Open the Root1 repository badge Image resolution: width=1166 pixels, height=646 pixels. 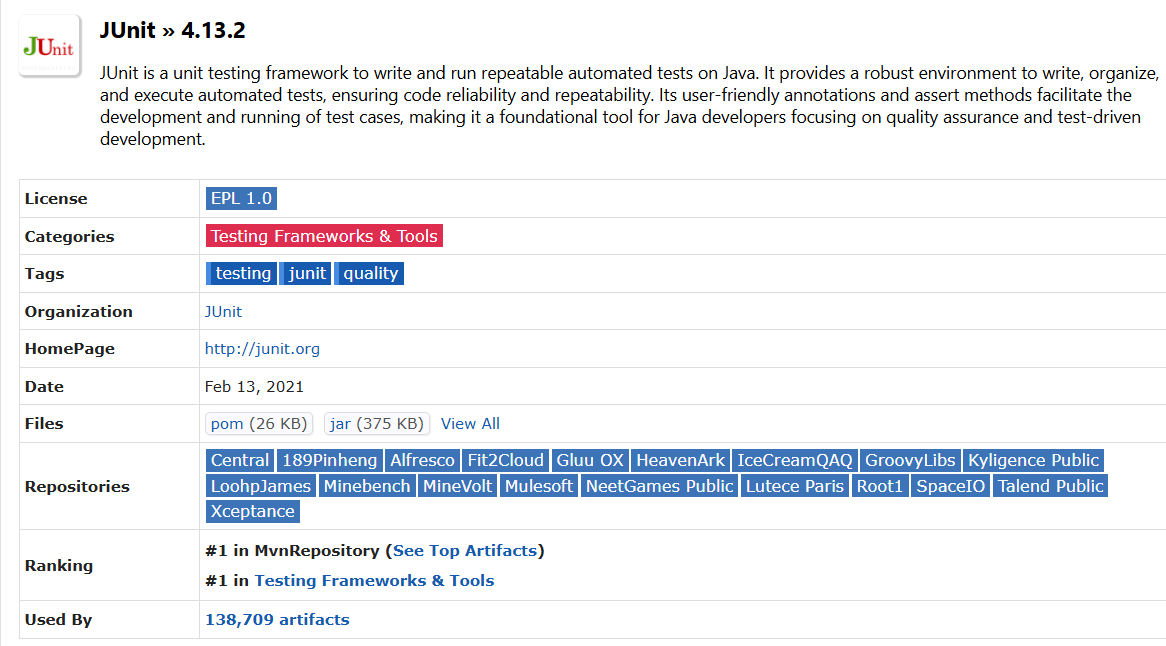tap(880, 486)
